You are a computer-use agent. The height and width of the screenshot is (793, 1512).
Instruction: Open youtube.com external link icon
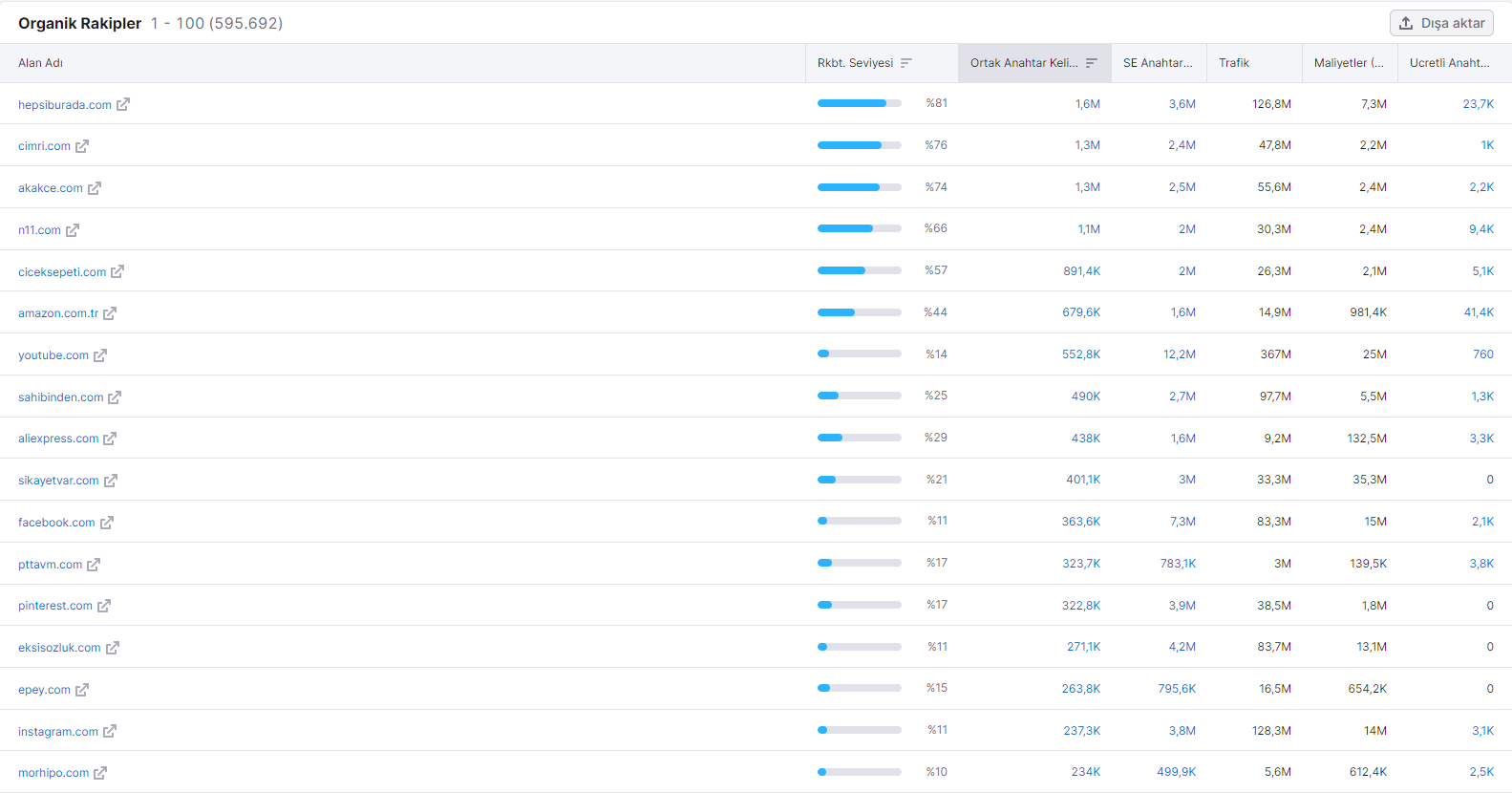pyautogui.click(x=100, y=355)
